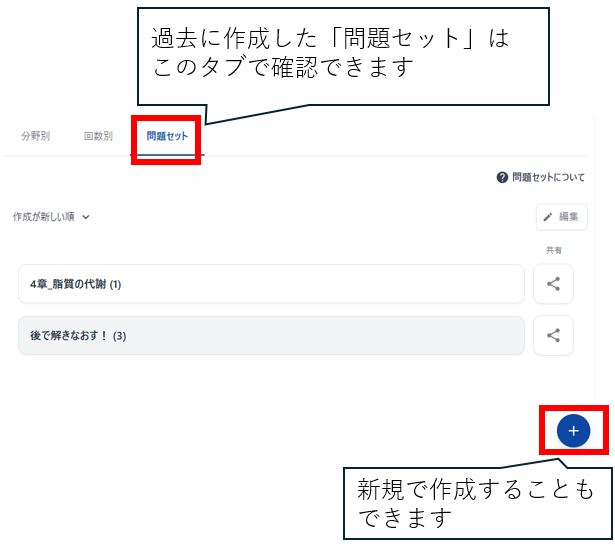Click the 編集 button label

pyautogui.click(x=568, y=217)
